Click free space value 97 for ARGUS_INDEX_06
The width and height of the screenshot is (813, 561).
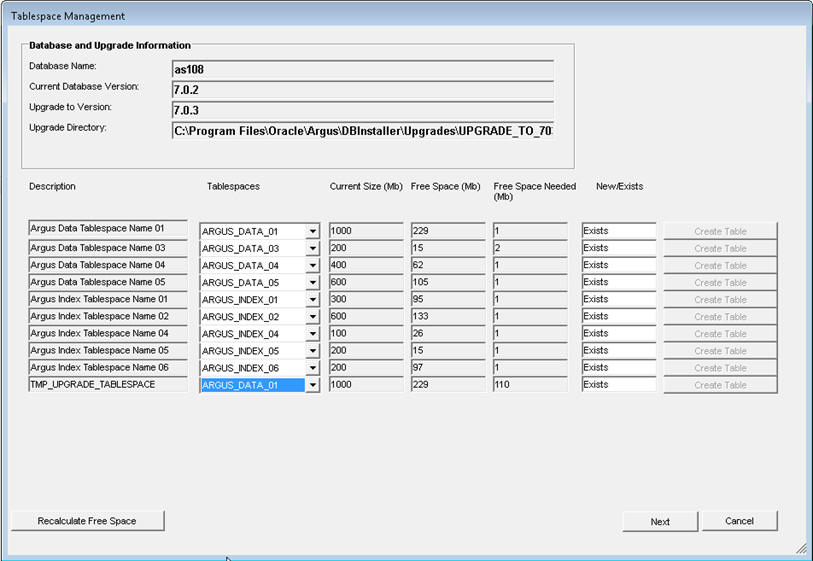click(x=448, y=368)
